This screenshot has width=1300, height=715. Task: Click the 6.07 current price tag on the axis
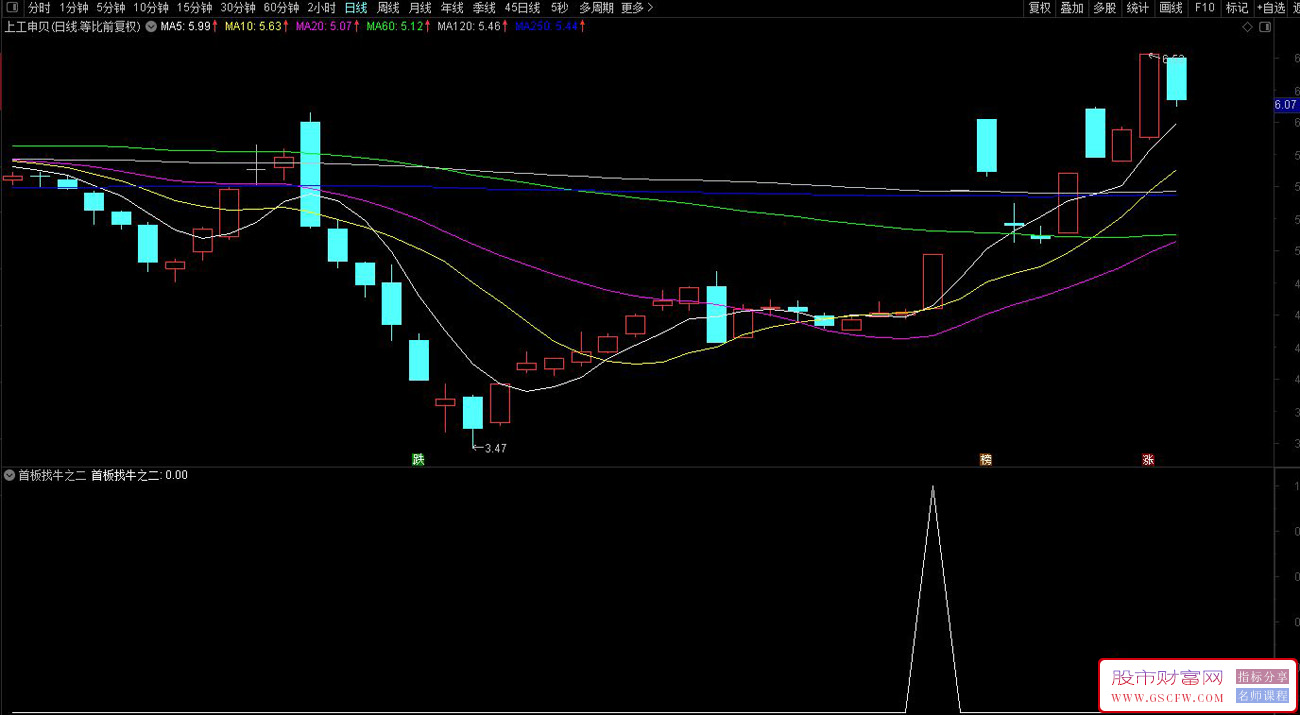[x=1285, y=104]
